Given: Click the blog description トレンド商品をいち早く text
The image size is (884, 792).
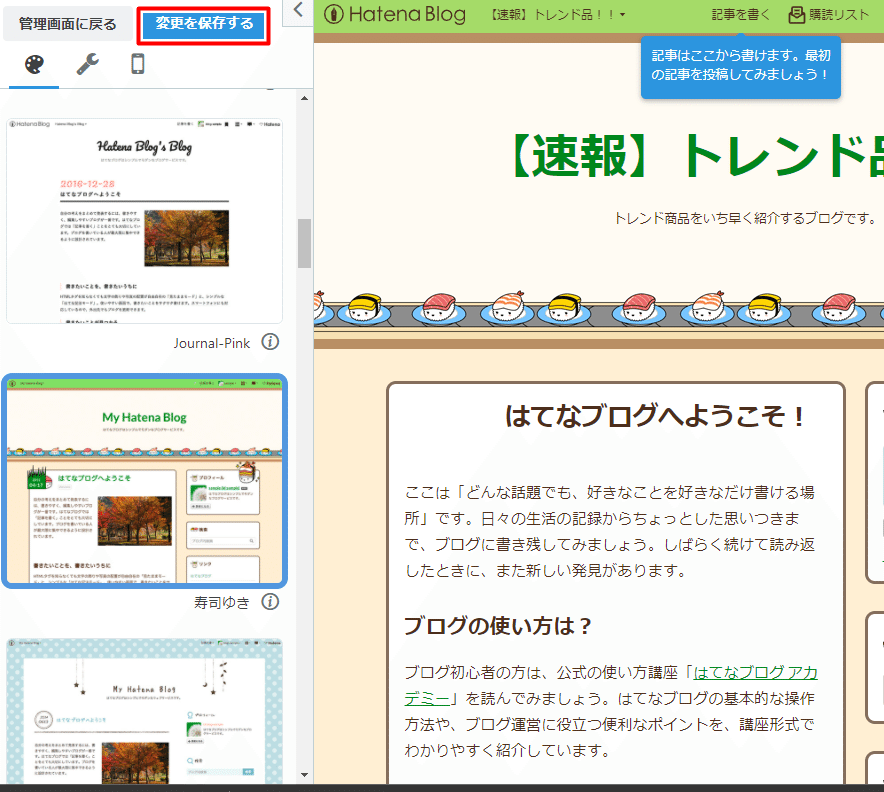Looking at the screenshot, I should (x=745, y=218).
